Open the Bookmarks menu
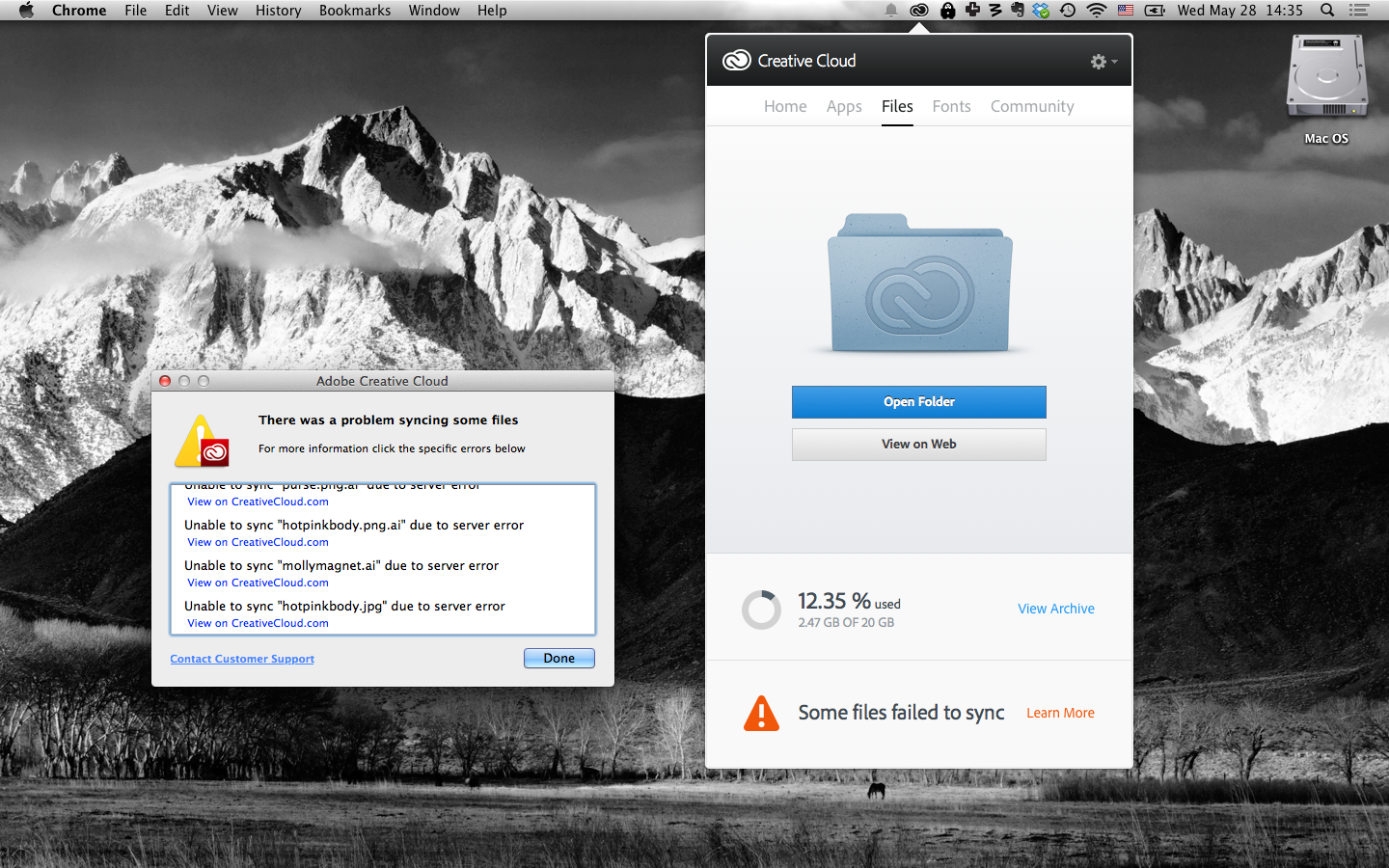The image size is (1389, 868). pos(355,11)
